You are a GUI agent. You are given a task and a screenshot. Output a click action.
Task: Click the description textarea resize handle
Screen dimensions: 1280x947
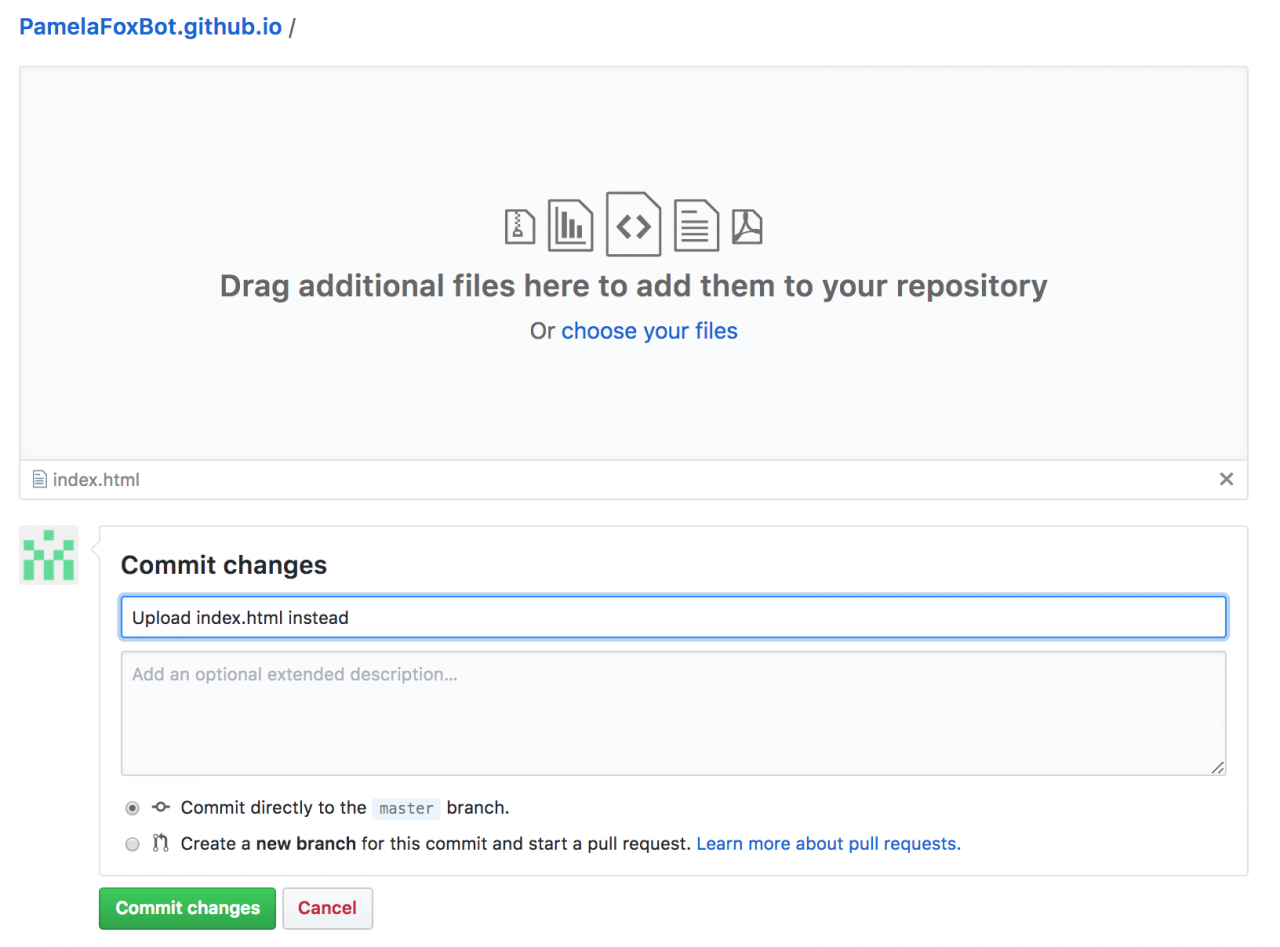point(1217,767)
